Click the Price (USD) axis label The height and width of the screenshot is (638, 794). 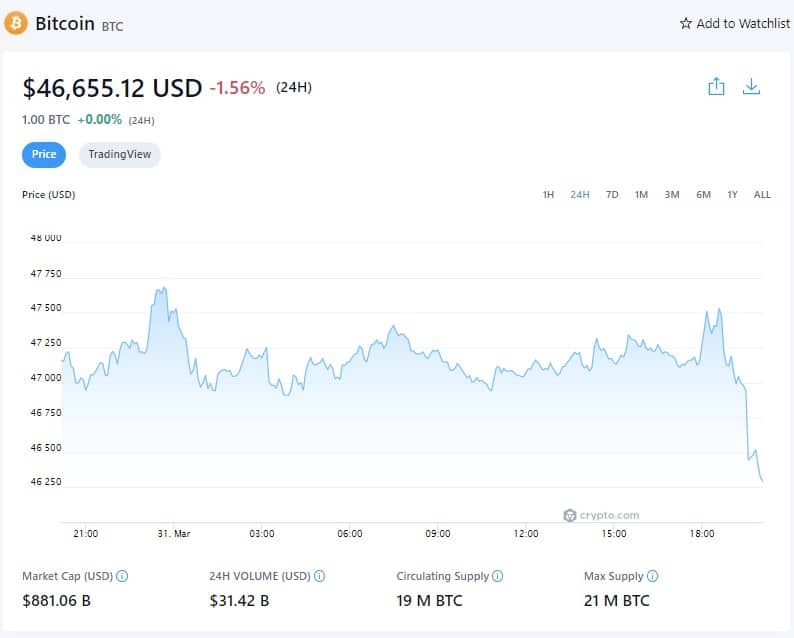tap(49, 194)
